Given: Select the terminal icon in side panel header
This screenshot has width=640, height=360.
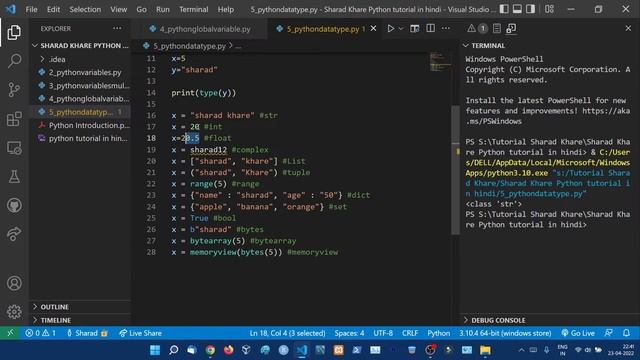Looking at the screenshot, I should [x=511, y=28].
